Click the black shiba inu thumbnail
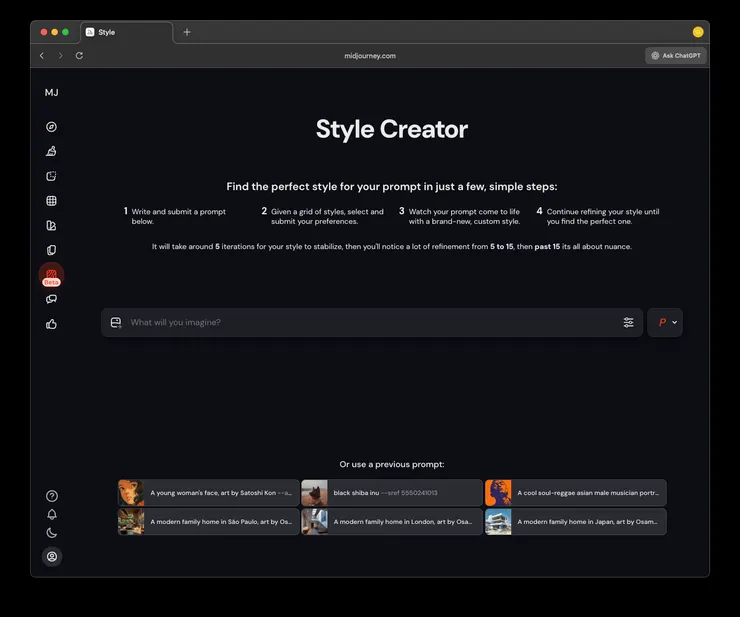The height and width of the screenshot is (617, 740). pyautogui.click(x=314, y=493)
